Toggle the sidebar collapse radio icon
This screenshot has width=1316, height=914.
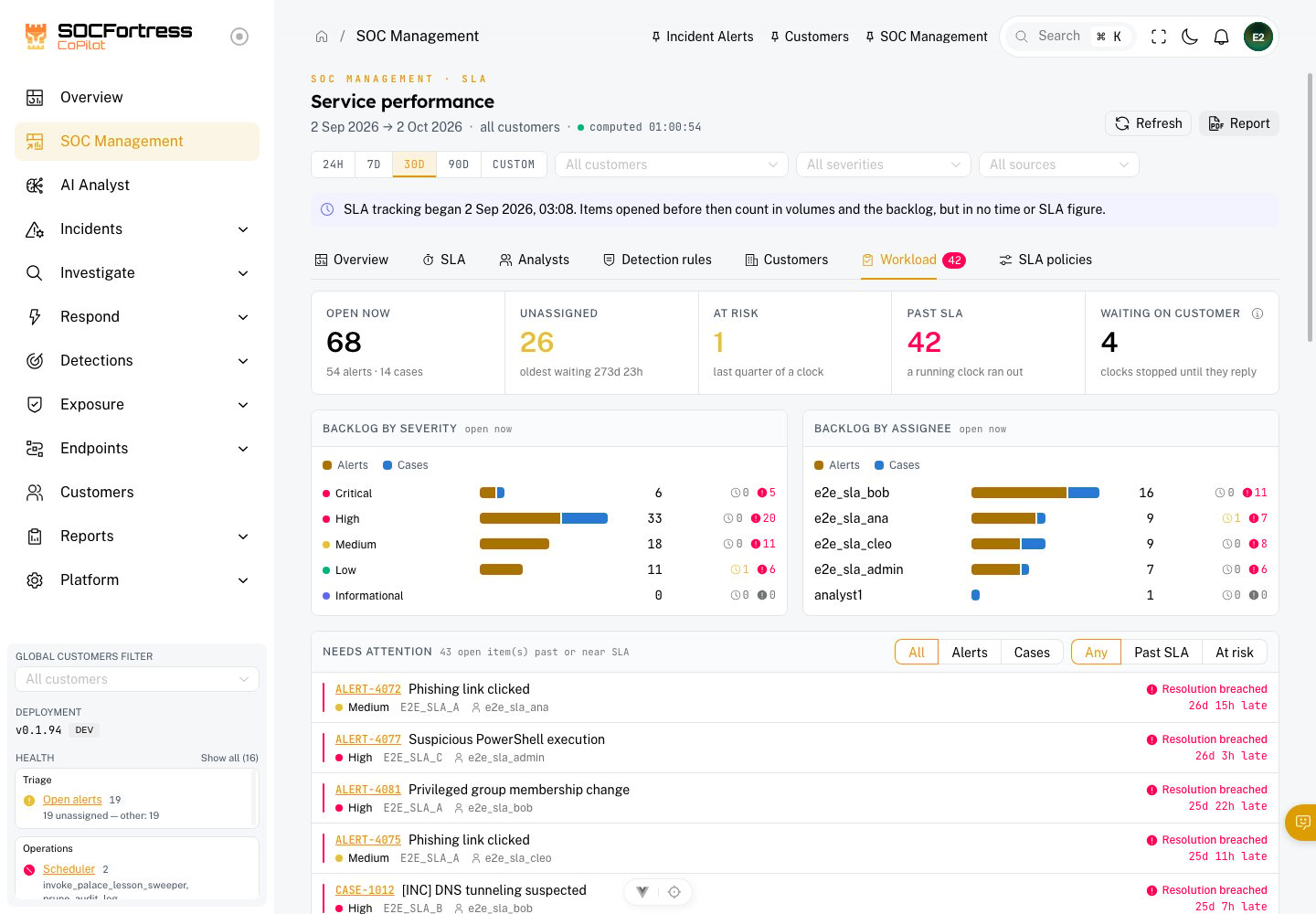point(239,37)
